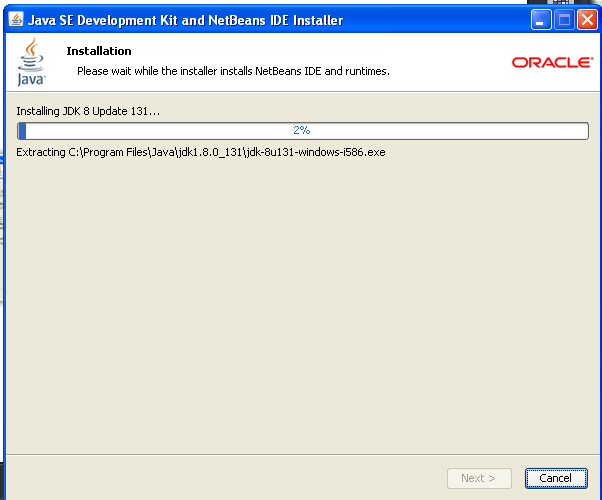The height and width of the screenshot is (500, 602).
Task: Minimize the installer window
Action: (540, 20)
